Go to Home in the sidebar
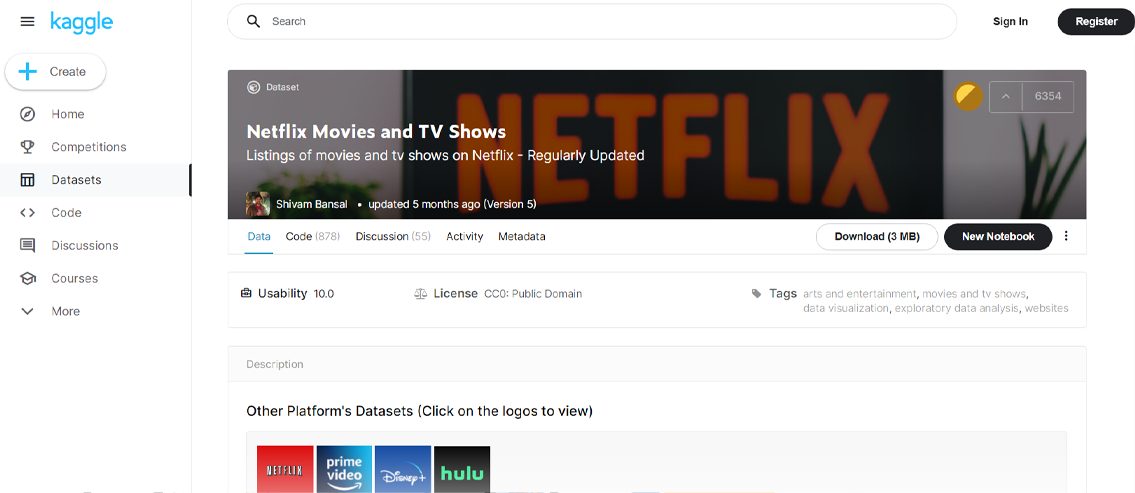 pos(67,114)
